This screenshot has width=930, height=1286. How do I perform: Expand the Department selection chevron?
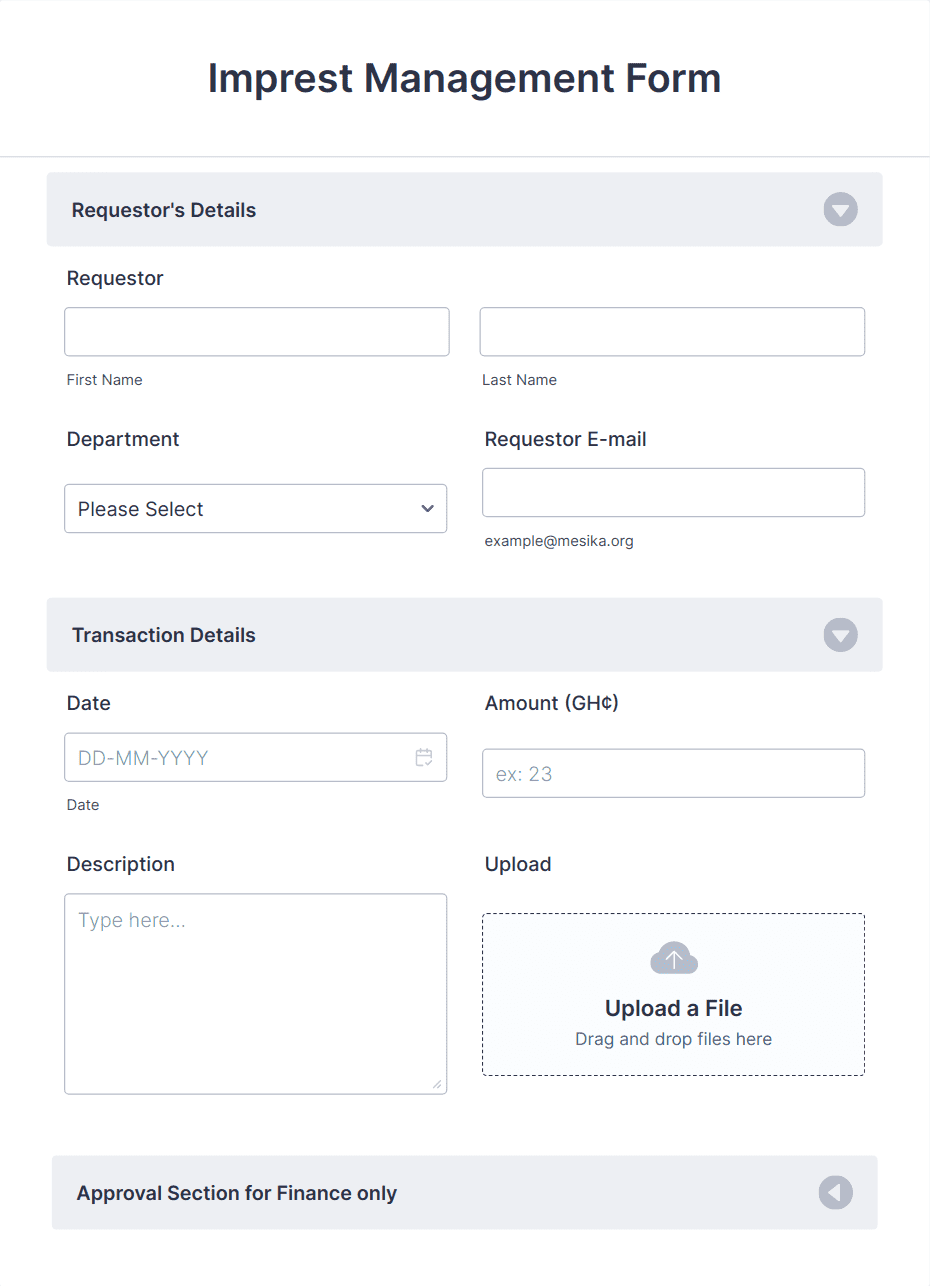426,508
